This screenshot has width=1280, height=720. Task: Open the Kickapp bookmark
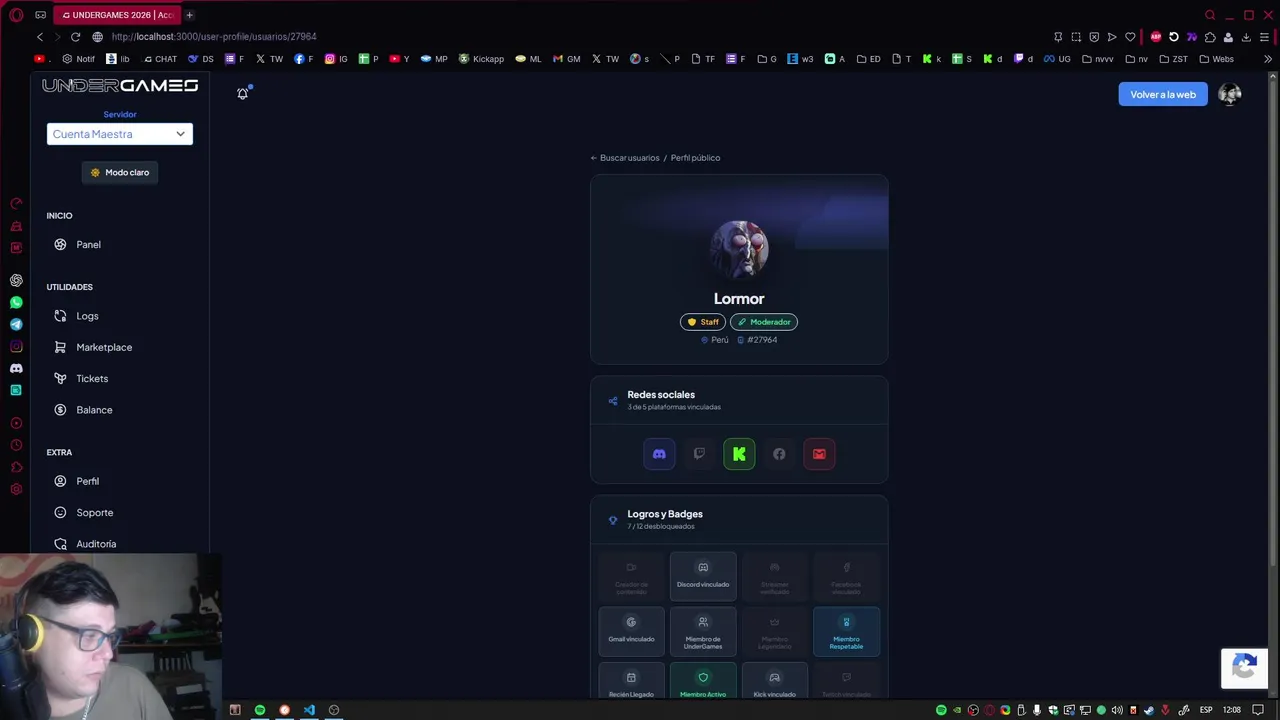[481, 59]
